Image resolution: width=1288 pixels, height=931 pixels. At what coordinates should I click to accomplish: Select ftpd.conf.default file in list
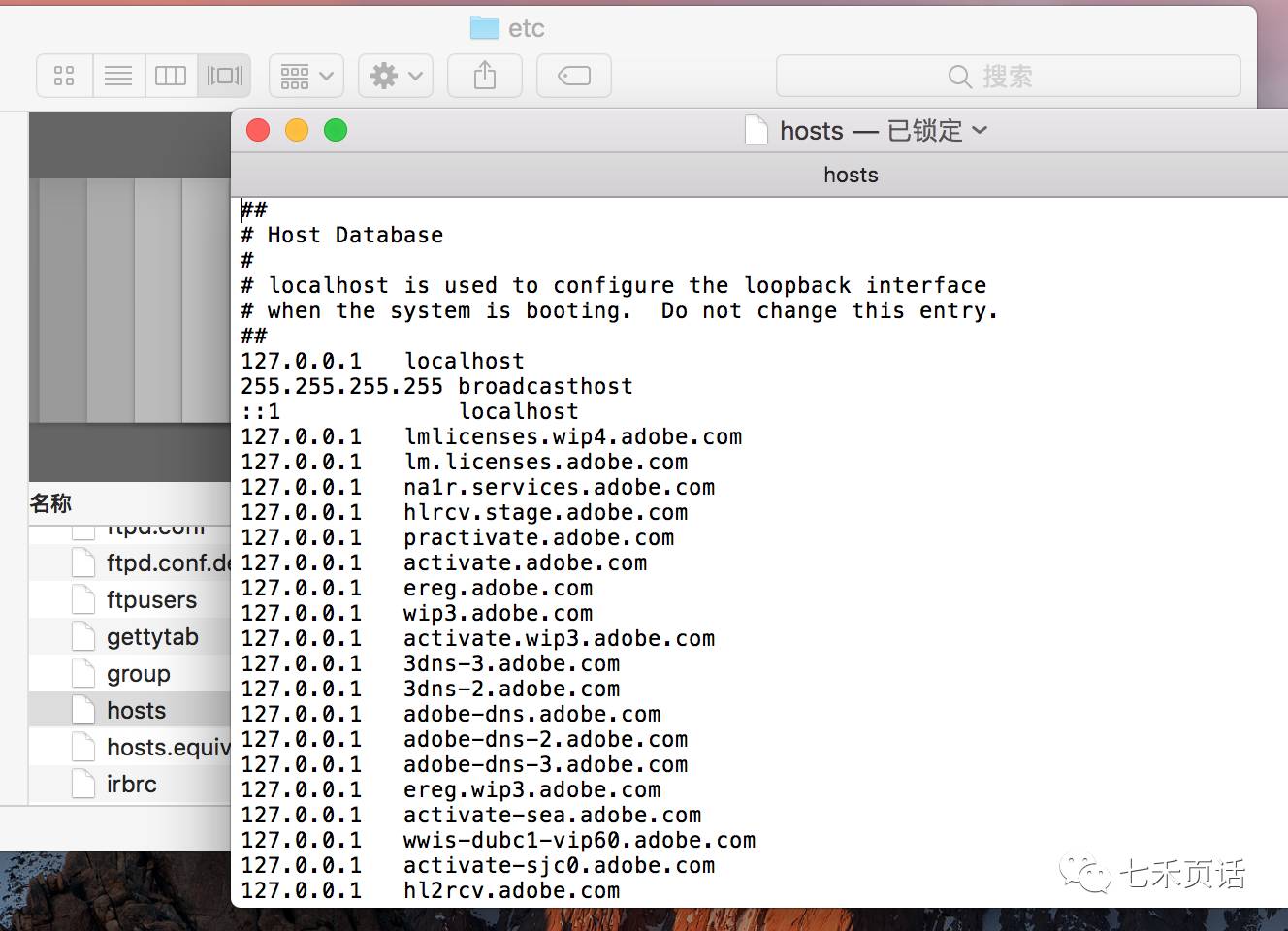(130, 562)
